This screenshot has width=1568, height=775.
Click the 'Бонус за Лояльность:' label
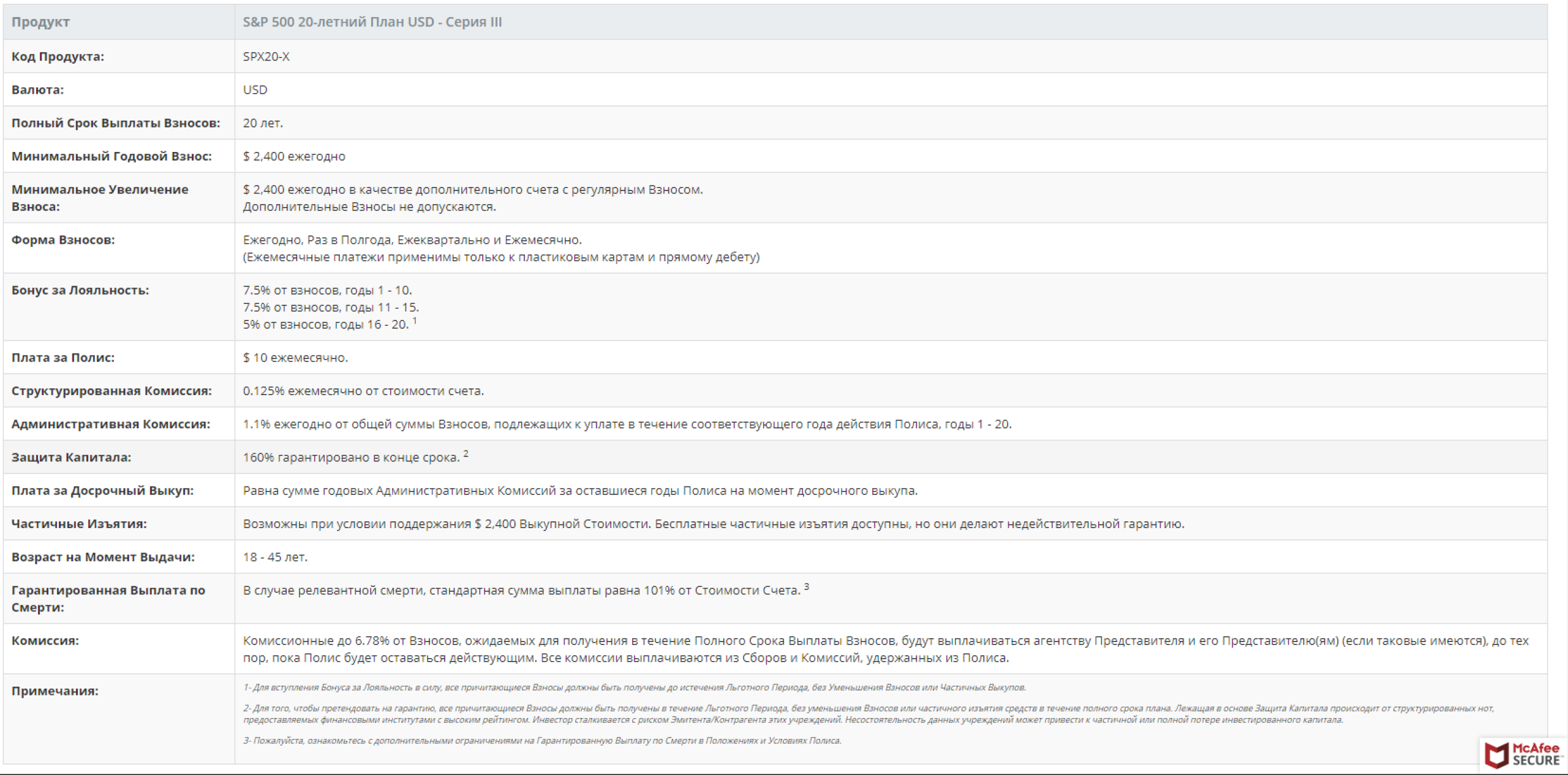pos(80,290)
